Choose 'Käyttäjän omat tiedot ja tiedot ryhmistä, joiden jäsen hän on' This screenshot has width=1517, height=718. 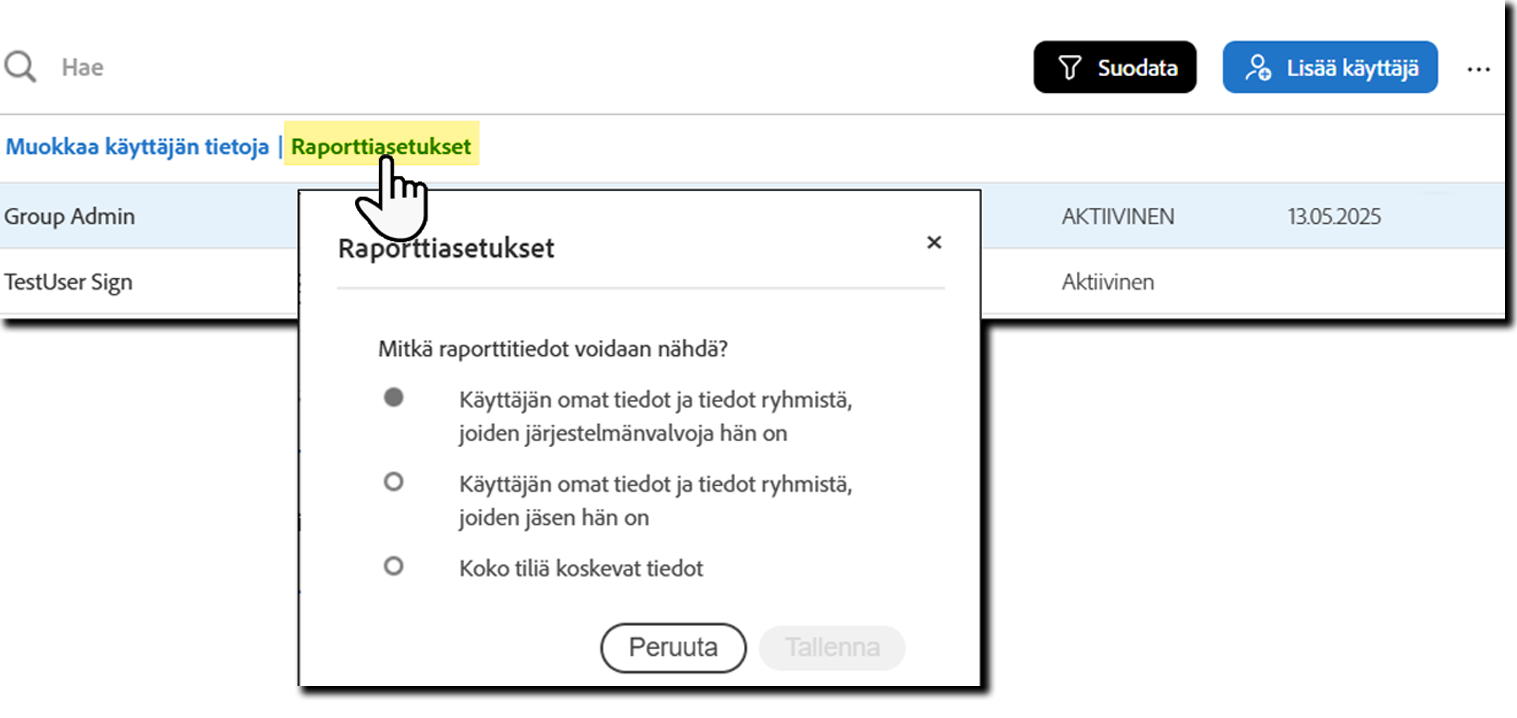point(394,481)
